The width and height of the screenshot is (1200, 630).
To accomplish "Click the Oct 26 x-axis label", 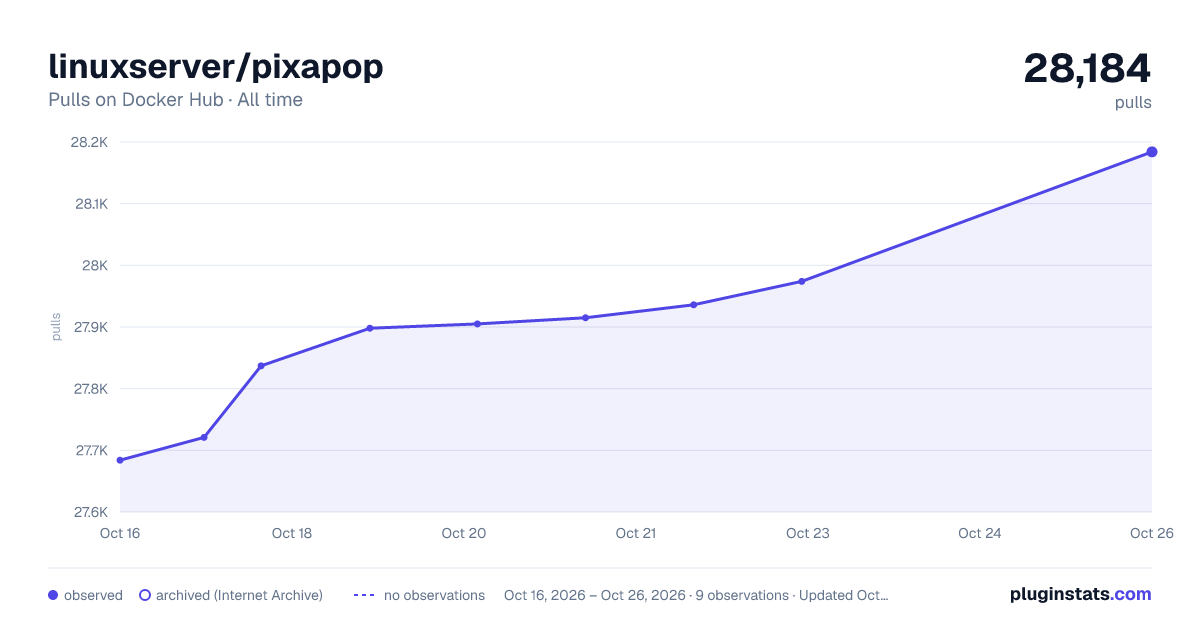I will pos(1151,533).
